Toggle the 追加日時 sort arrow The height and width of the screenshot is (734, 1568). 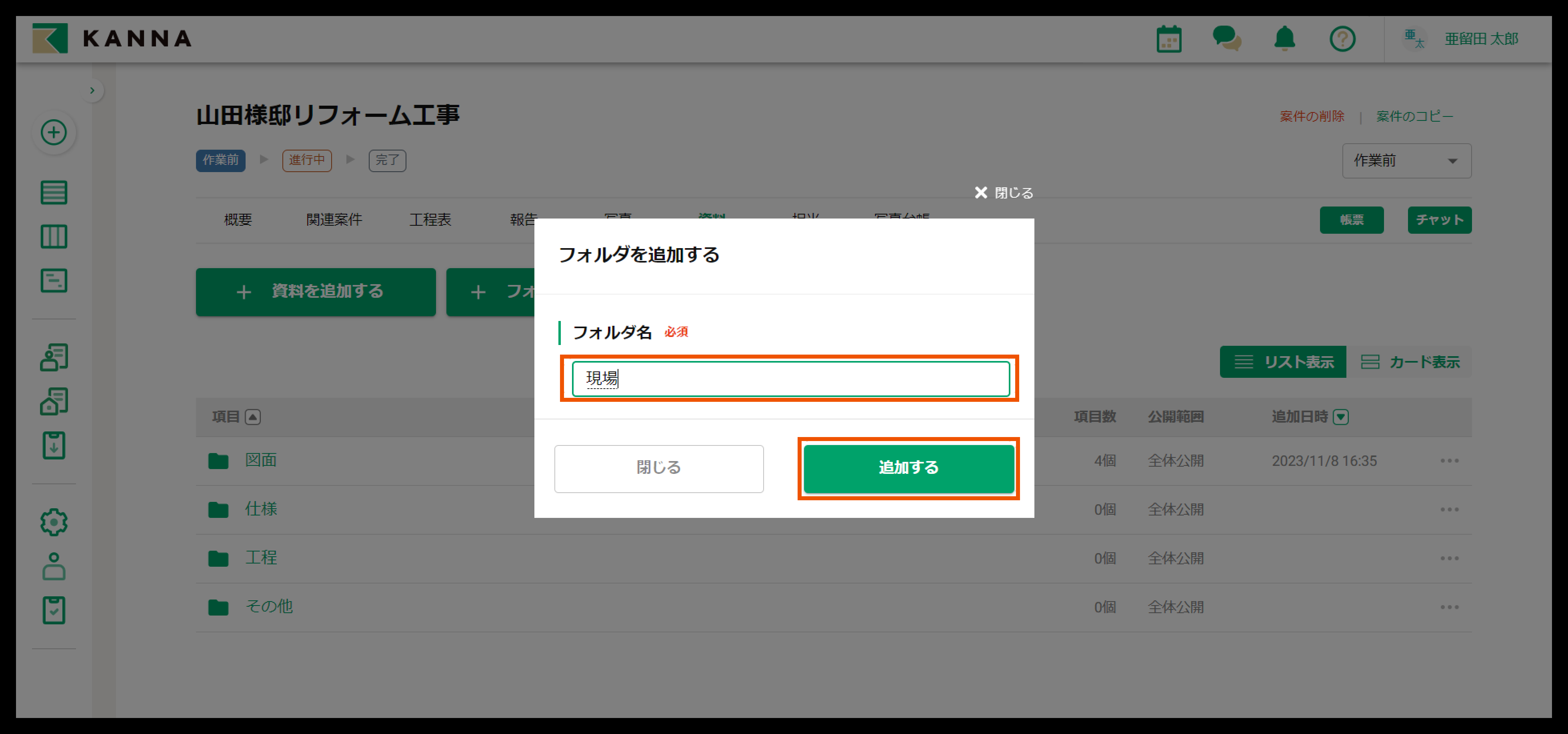pos(1340,417)
